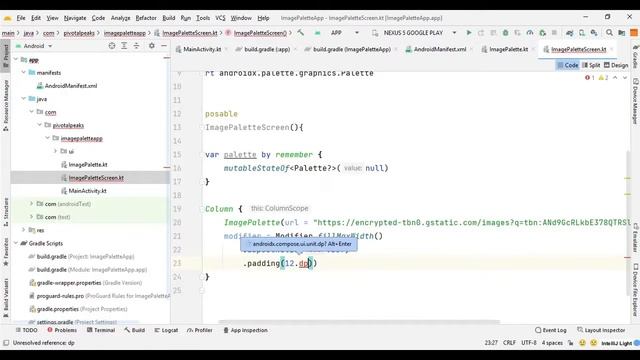The width and height of the screenshot is (640, 360).
Task: Click the yellow warning count indicator
Action: (x=603, y=78)
